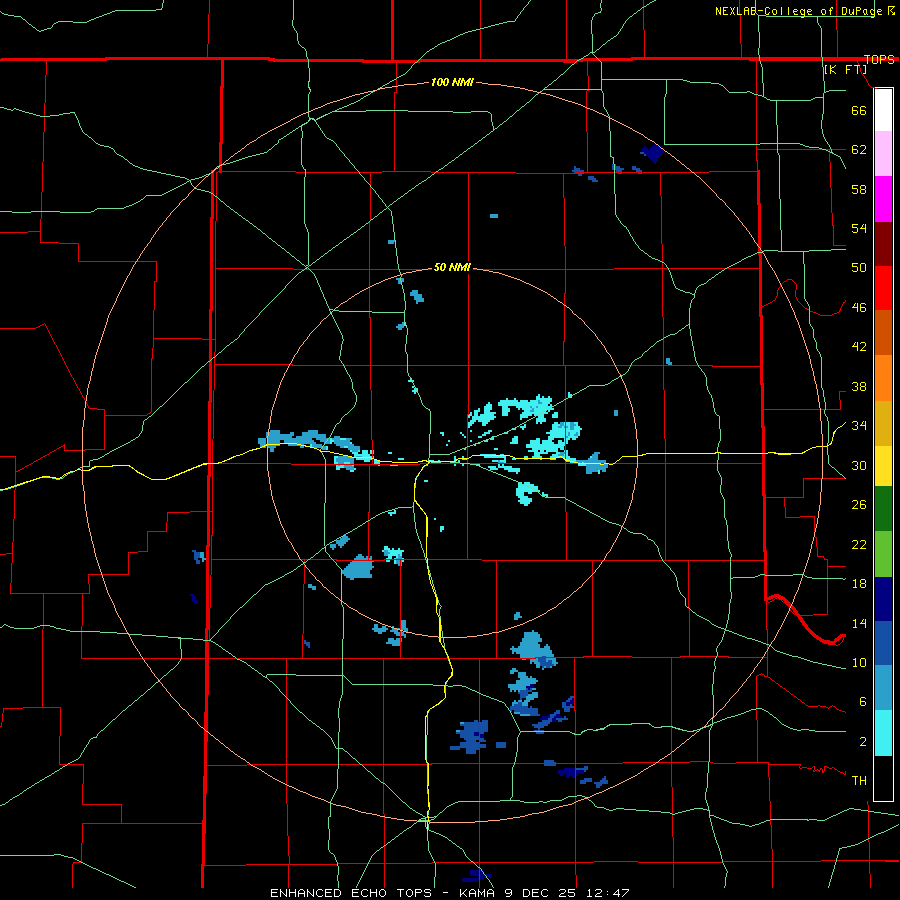
Task: Click the TH legend label
Action: point(859,780)
